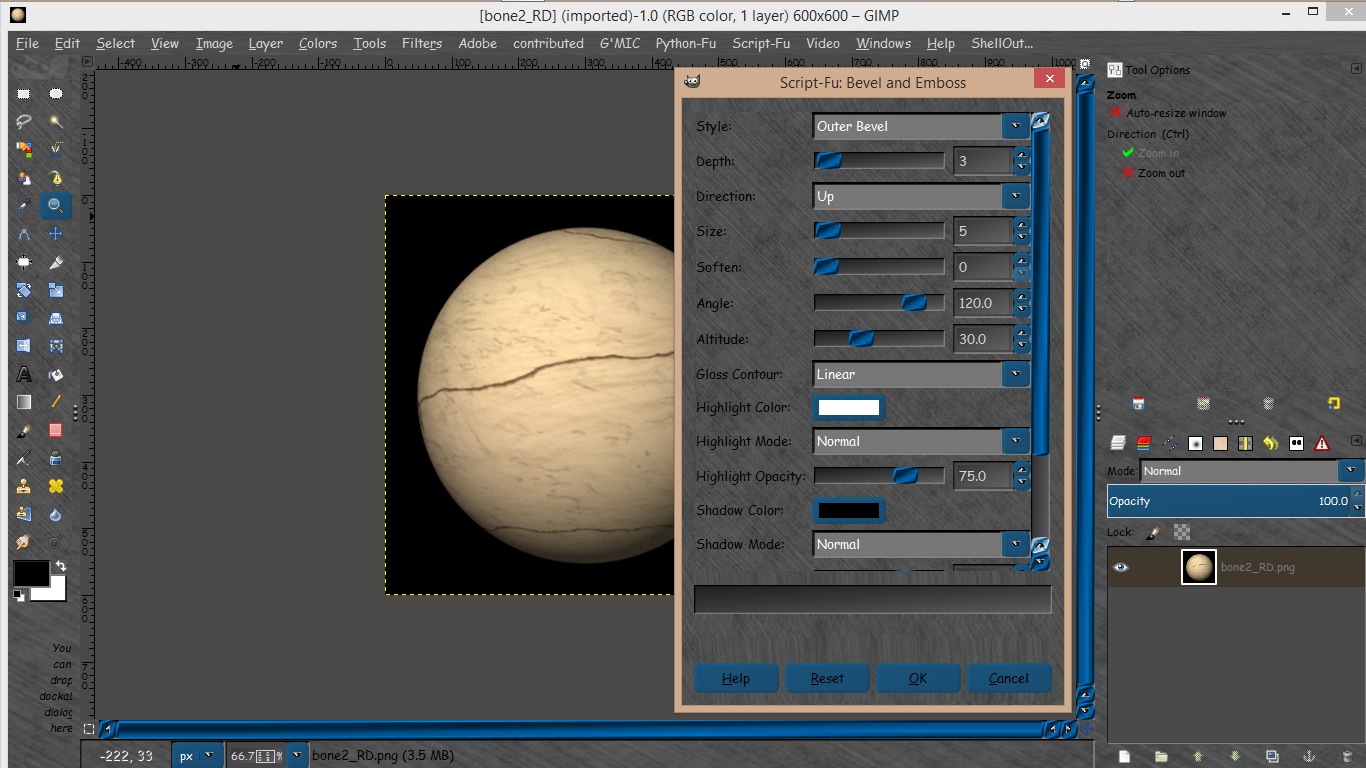Viewport: 1366px width, 768px height.
Task: Open the Channels dock tab
Action: (x=1144, y=443)
